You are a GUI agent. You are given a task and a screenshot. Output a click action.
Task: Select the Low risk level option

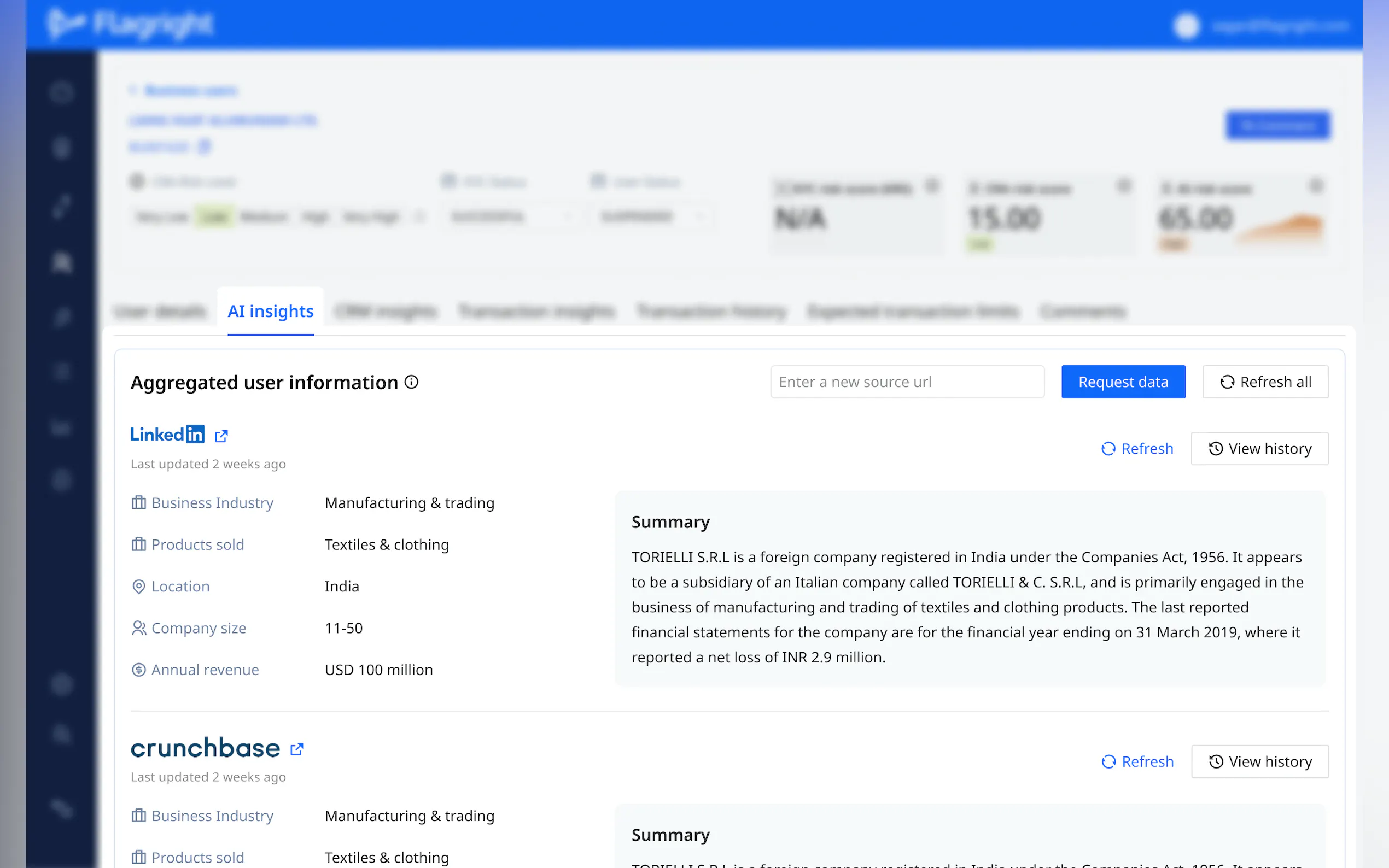click(x=215, y=217)
